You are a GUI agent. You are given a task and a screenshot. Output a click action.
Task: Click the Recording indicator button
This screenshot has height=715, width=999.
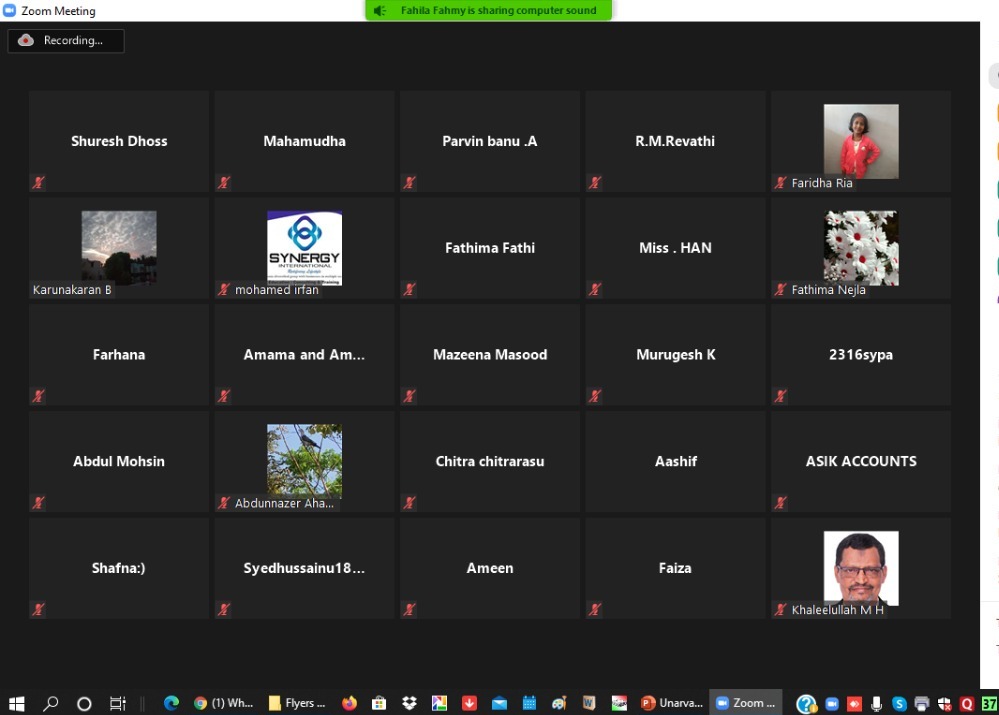pos(66,41)
